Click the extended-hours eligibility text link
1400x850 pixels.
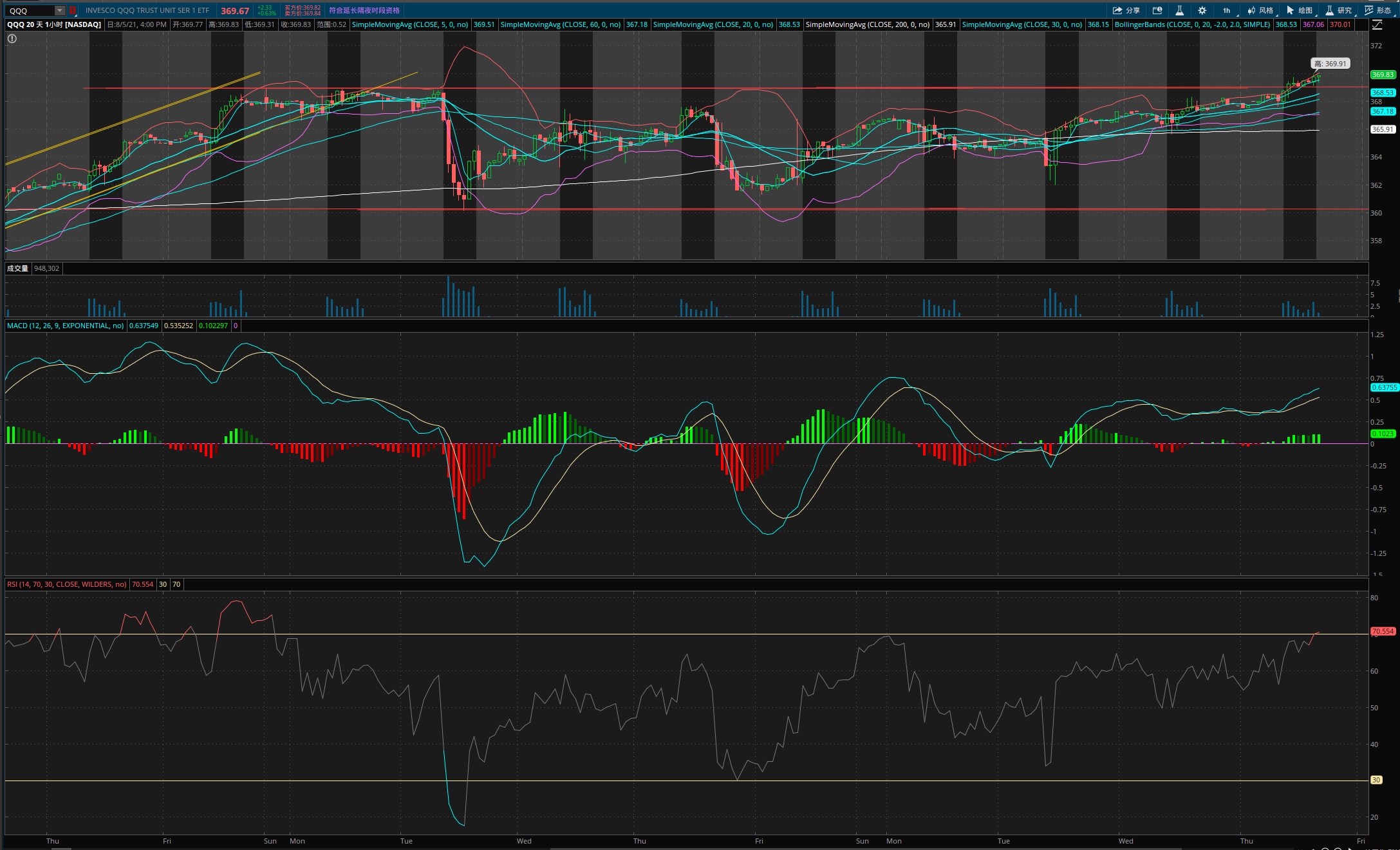[x=364, y=10]
